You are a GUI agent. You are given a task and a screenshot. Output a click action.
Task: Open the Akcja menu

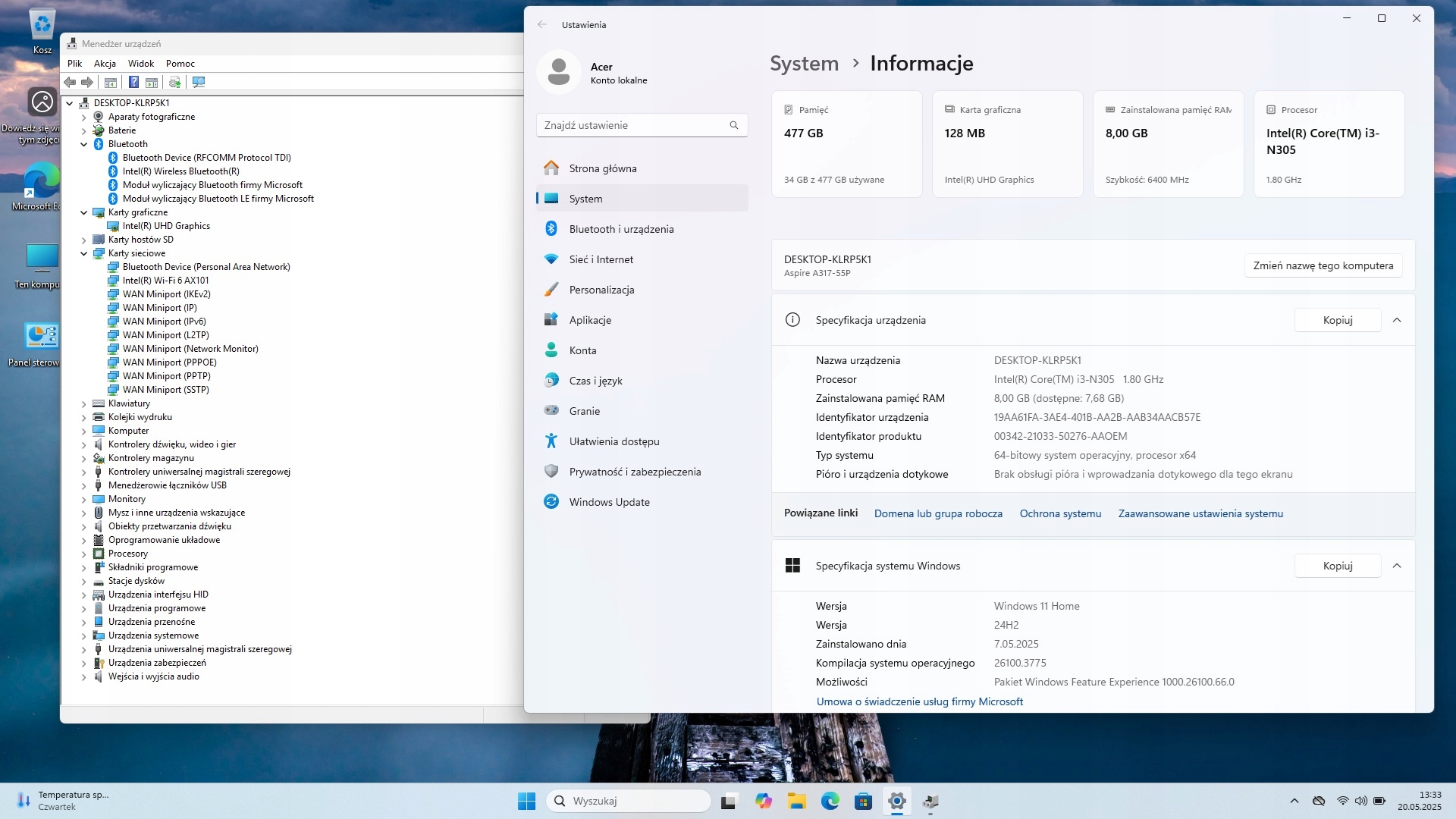105,64
